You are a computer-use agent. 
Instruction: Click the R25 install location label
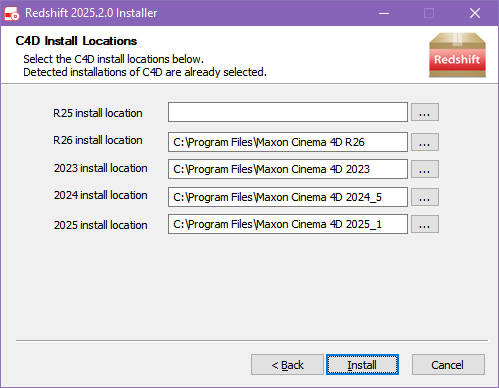(98, 113)
